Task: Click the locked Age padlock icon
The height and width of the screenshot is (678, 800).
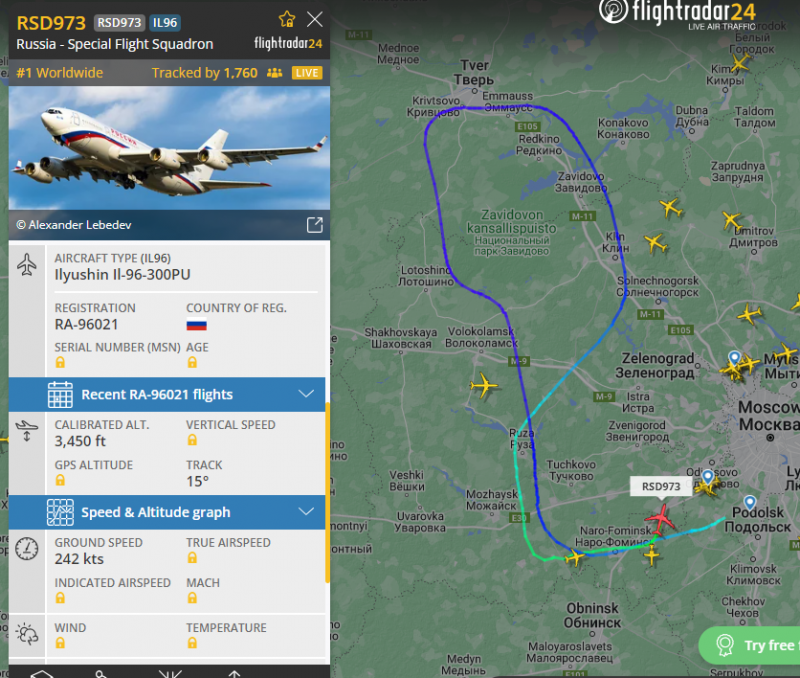Action: point(192,362)
